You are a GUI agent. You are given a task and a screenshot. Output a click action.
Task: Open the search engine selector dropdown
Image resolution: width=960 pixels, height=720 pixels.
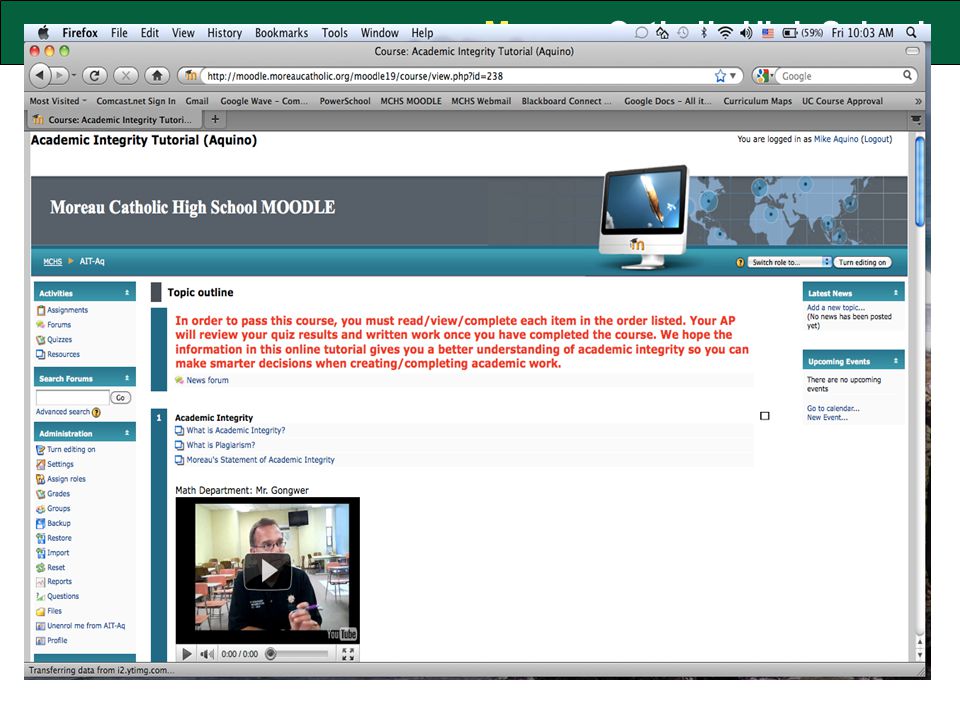pyautogui.click(x=763, y=75)
